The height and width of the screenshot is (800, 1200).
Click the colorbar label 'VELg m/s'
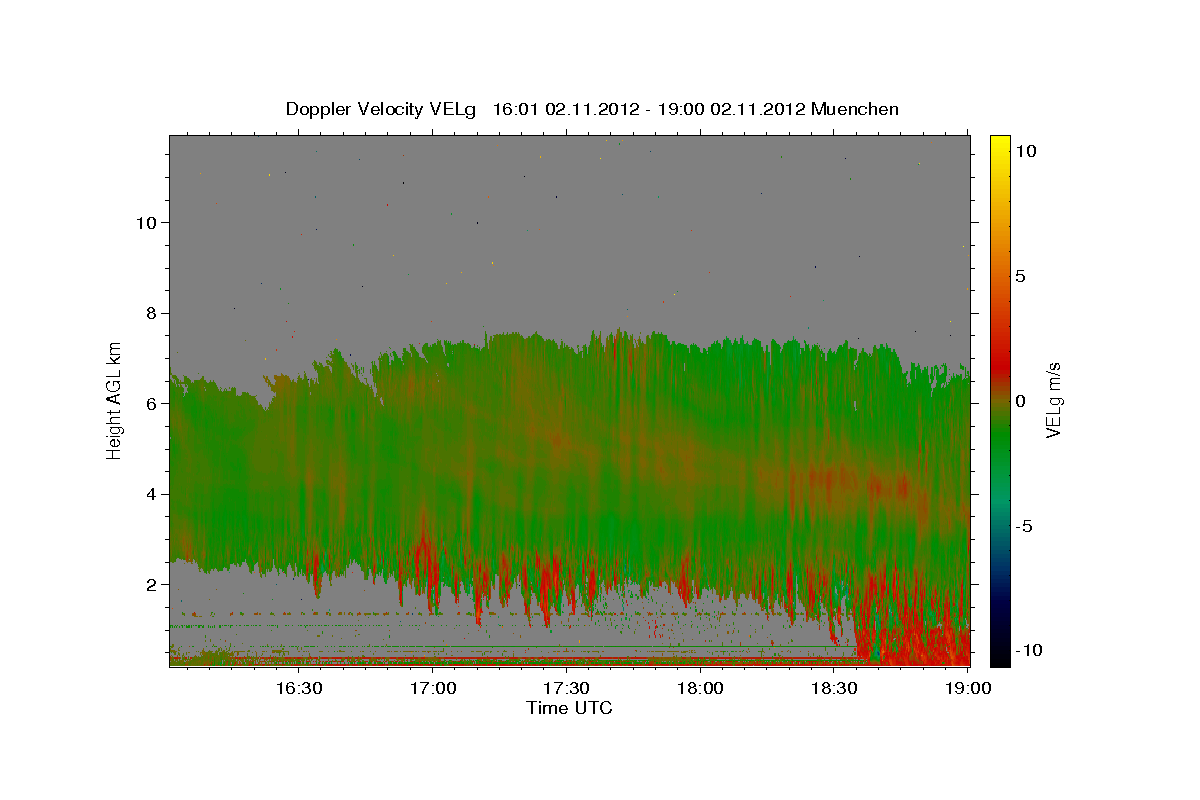coord(1055,400)
